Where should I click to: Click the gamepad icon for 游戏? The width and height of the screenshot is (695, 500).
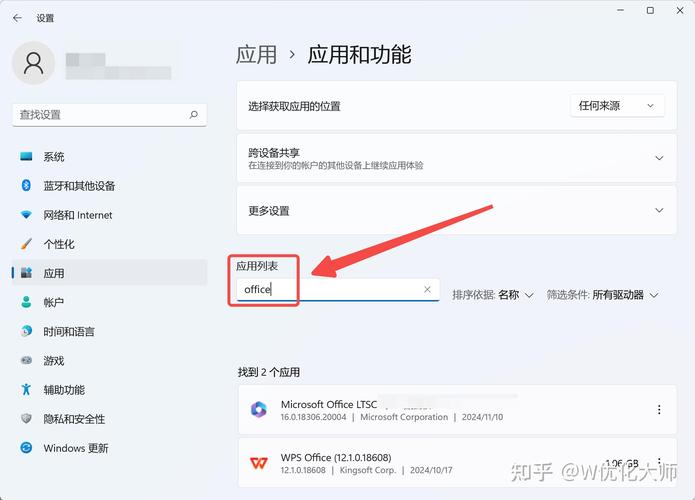(26, 360)
